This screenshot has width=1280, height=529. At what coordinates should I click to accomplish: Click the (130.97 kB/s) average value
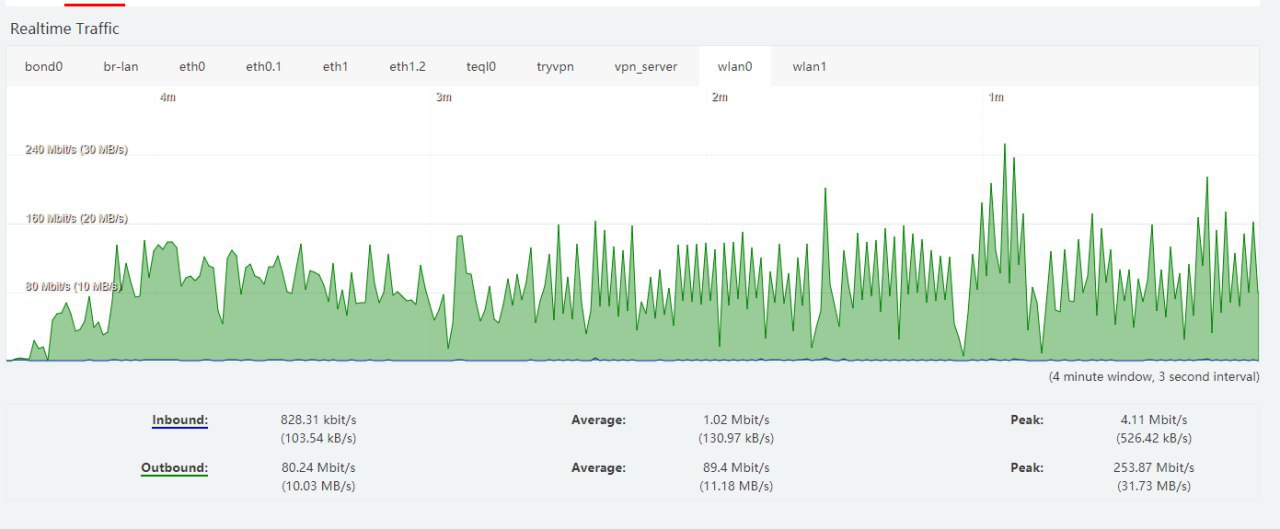(737, 438)
